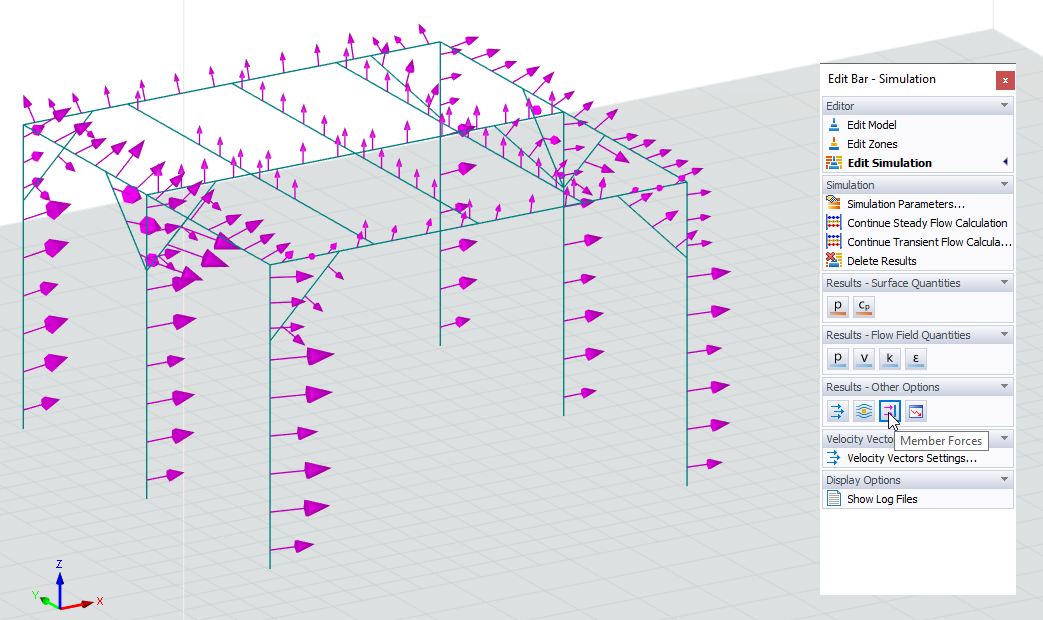Click the arrow beside Edit Simulation
Image resolution: width=1043 pixels, height=620 pixels.
[1005, 162]
